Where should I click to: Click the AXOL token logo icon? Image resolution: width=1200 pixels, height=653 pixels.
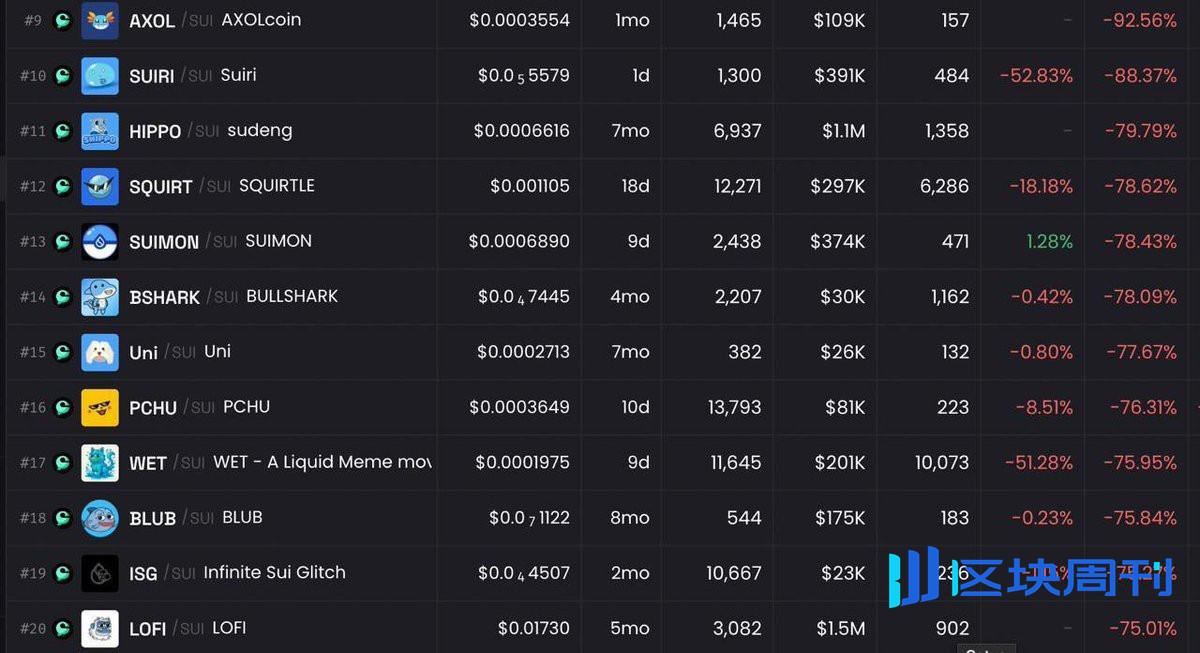point(100,20)
